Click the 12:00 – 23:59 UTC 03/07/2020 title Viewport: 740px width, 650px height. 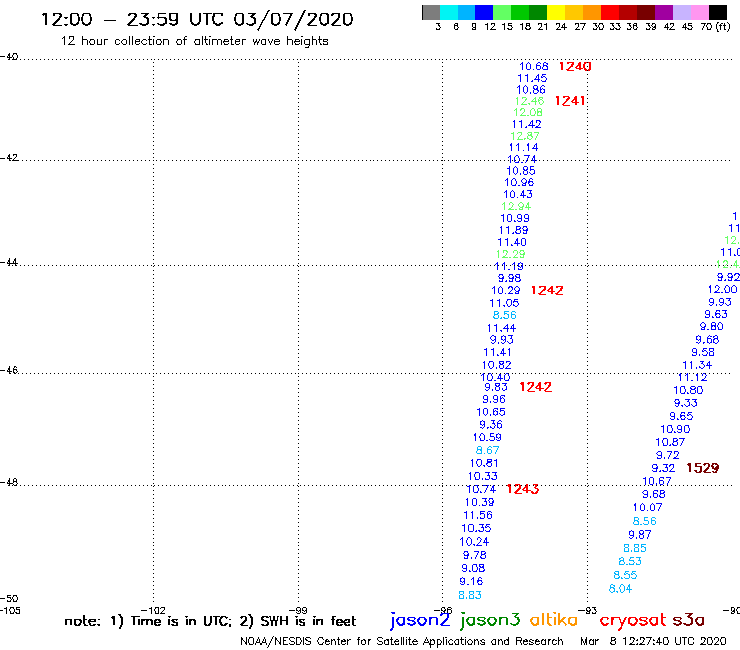pos(197,19)
